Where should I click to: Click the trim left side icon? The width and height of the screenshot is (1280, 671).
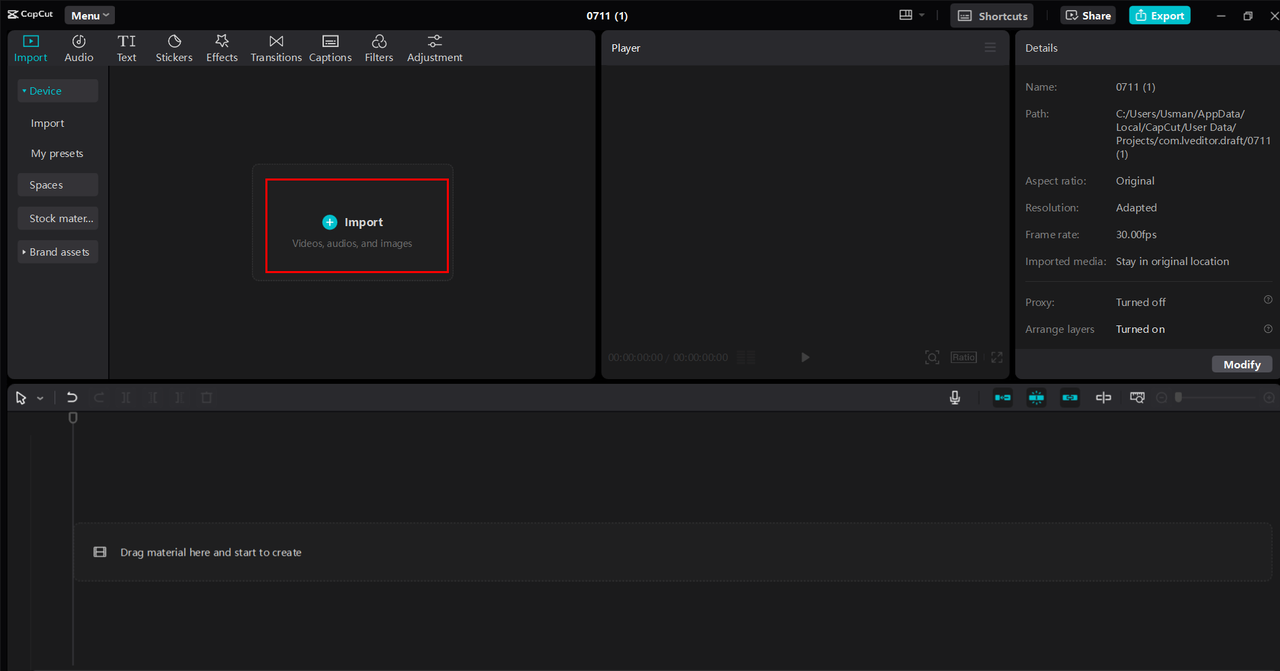pos(153,397)
